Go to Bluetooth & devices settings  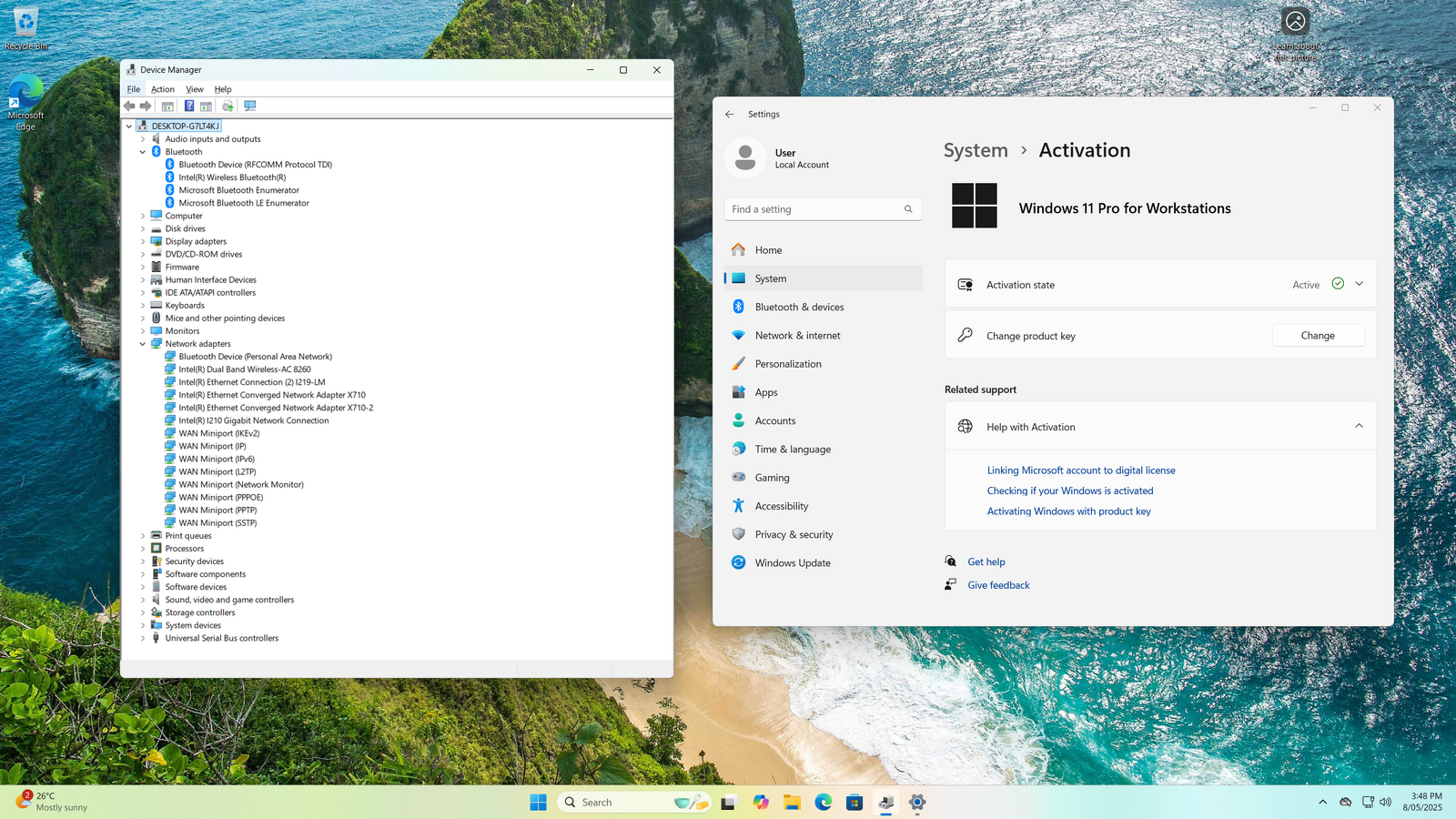[x=824, y=308]
